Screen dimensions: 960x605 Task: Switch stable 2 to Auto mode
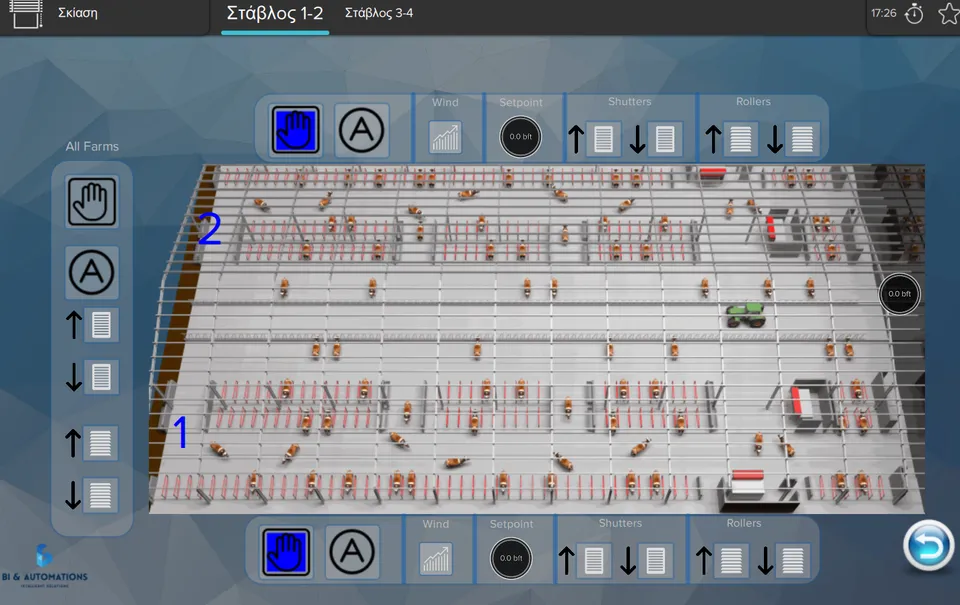coord(361,130)
